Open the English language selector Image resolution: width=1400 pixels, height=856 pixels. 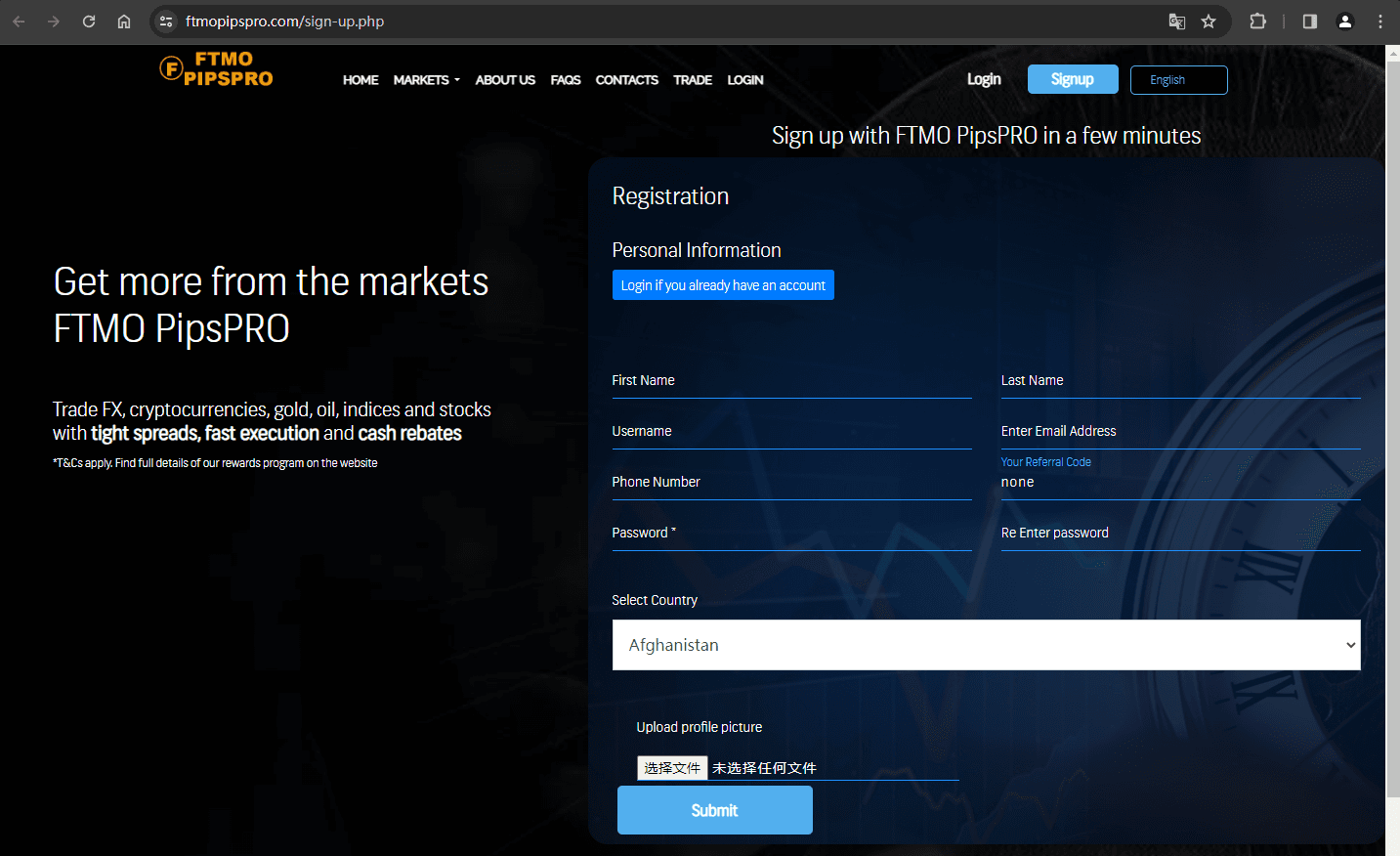point(1178,80)
